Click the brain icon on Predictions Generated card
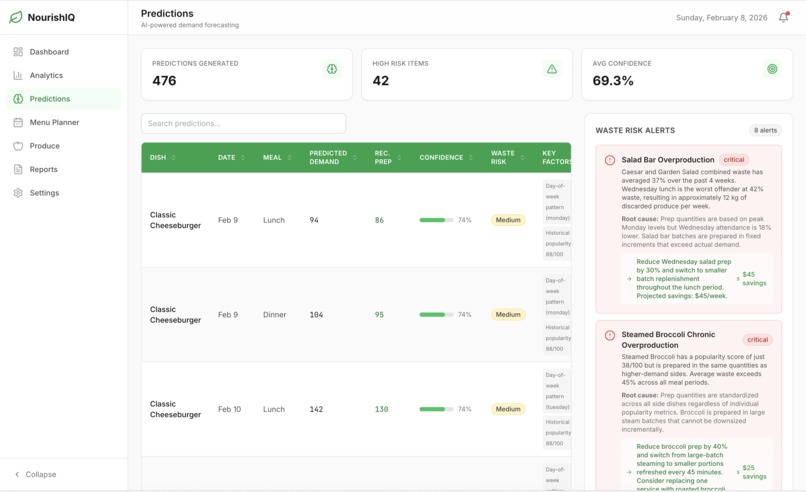The height and width of the screenshot is (492, 806). [332, 69]
